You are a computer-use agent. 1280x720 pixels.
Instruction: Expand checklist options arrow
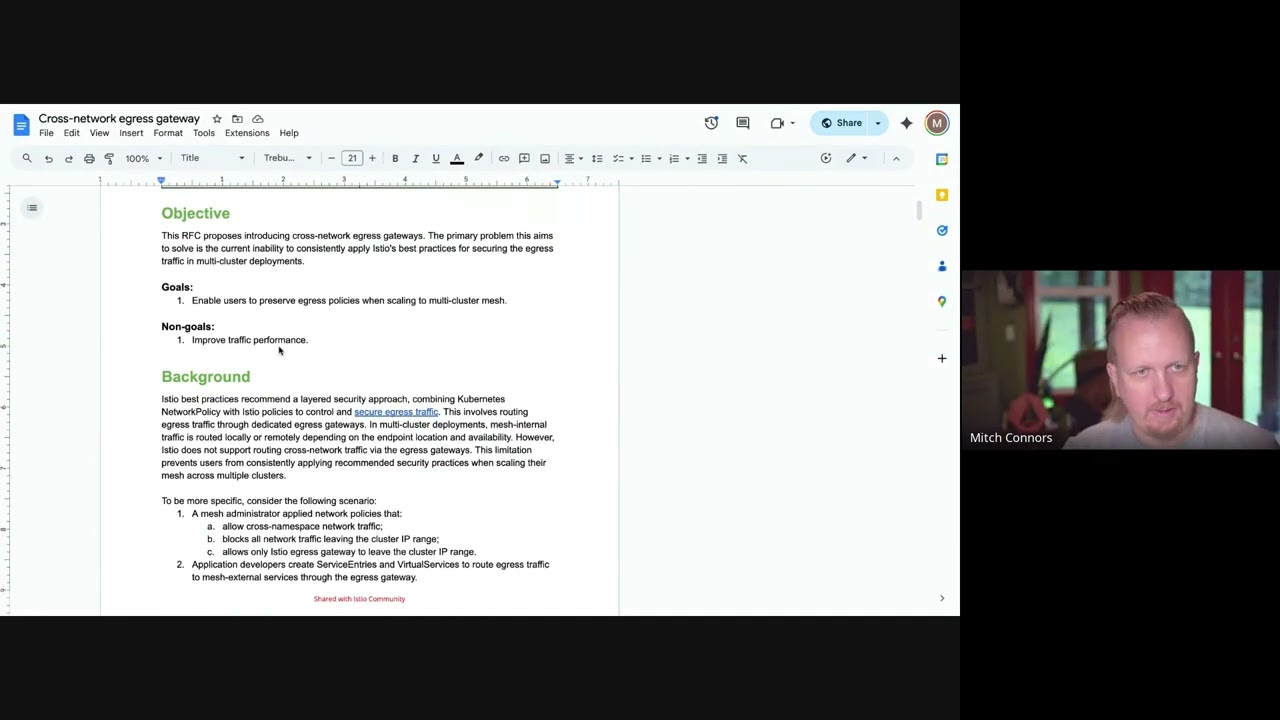click(x=631, y=158)
